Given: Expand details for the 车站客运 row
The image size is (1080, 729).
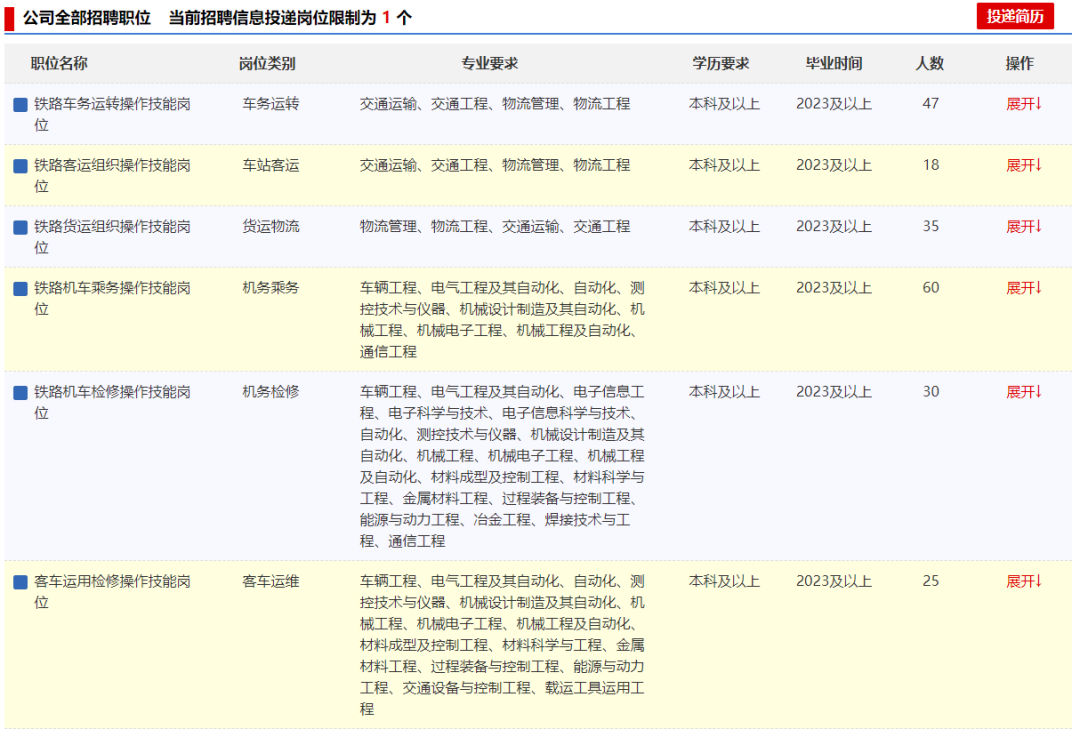Looking at the screenshot, I should (x=1024, y=165).
